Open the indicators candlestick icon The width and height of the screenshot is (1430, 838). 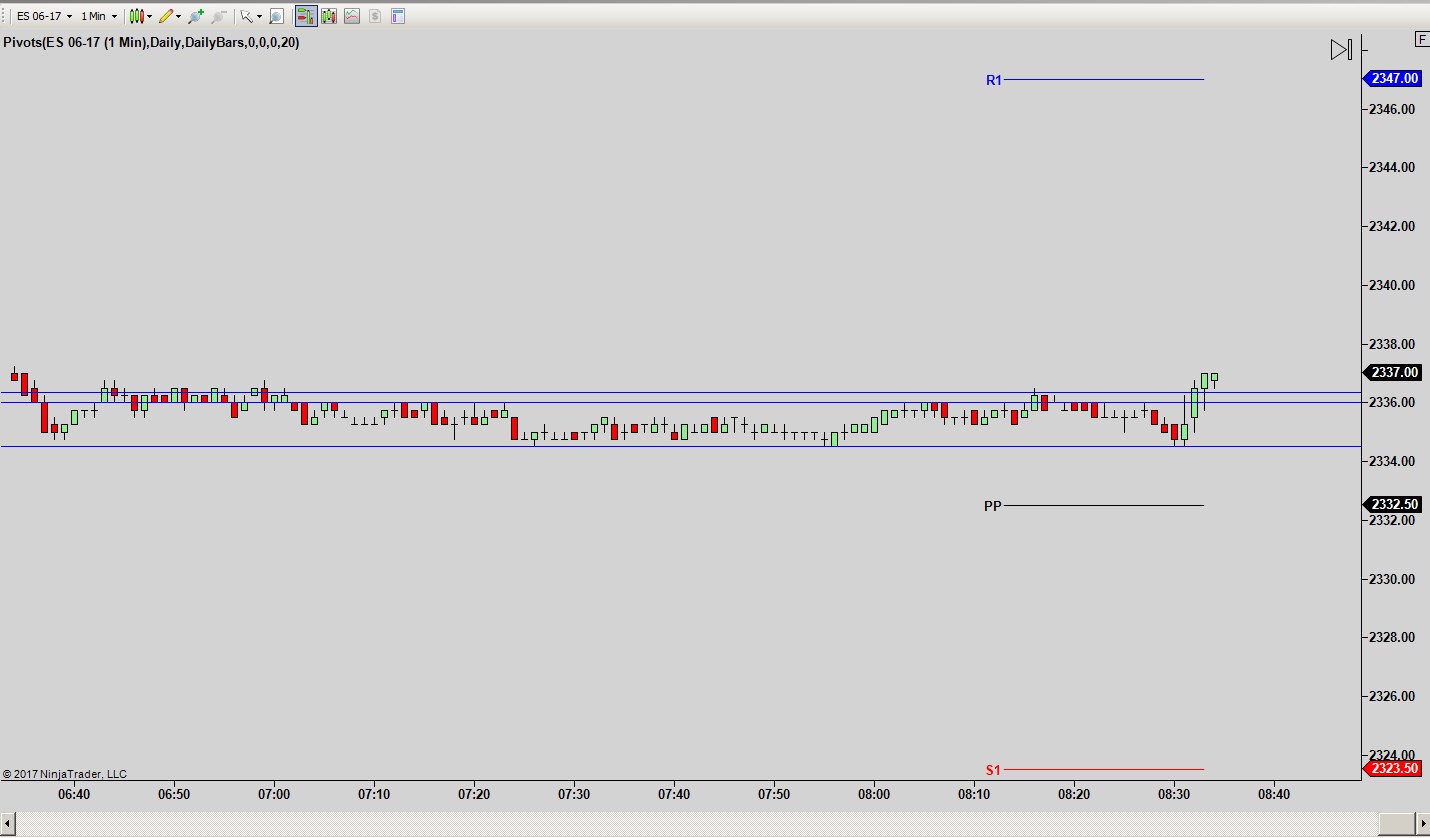329,16
